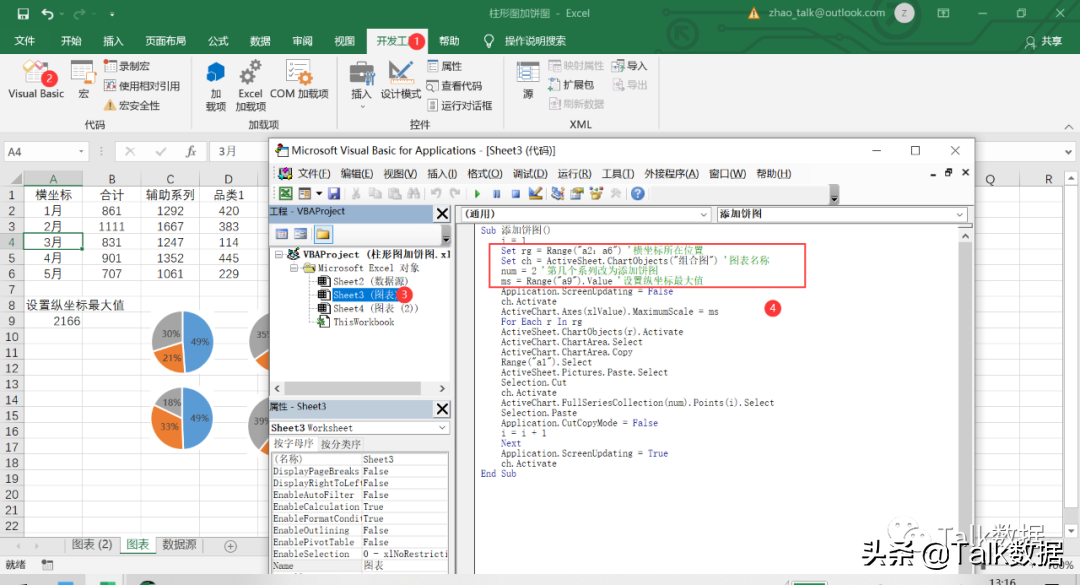Click View Object icon in project panel
Viewport: 1080px width, 585px height.
[x=301, y=234]
